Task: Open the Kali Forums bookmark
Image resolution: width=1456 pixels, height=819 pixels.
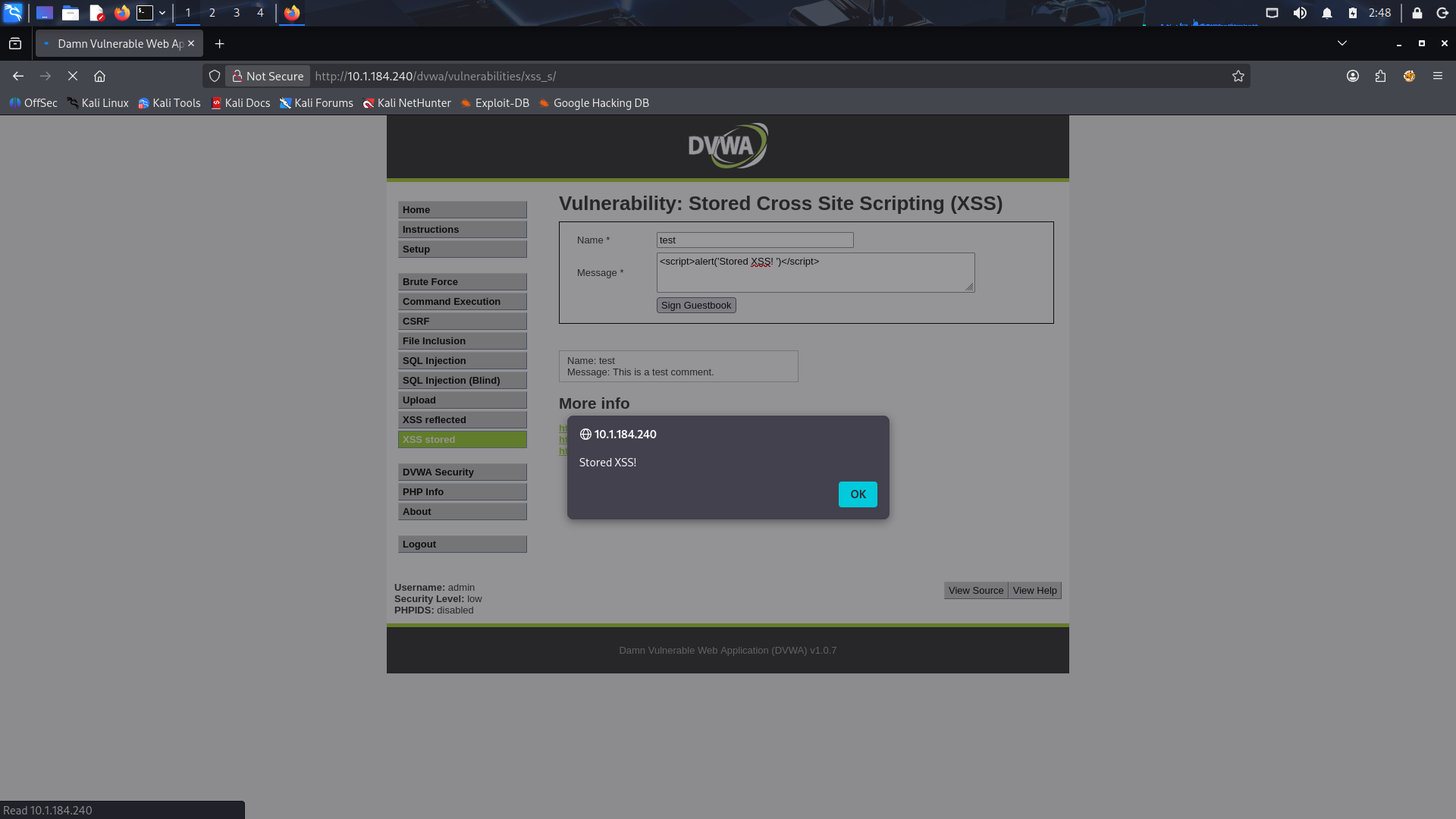Action: (x=316, y=103)
